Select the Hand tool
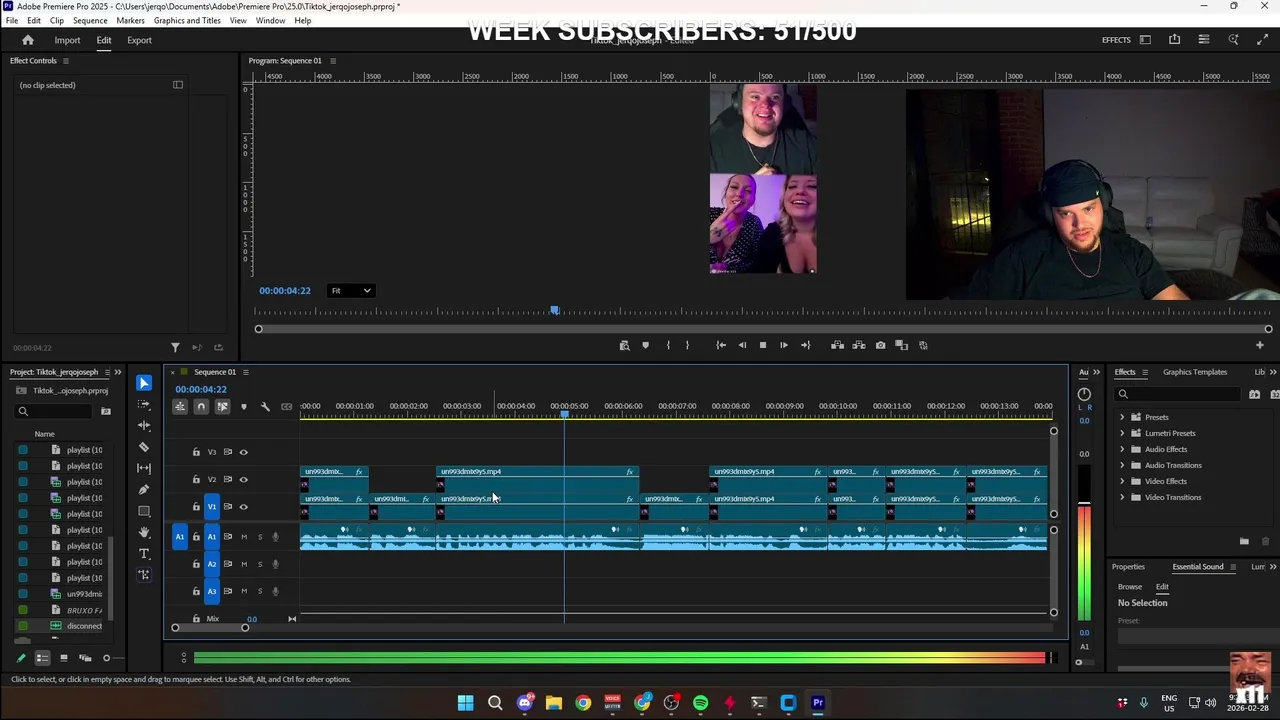Viewport: 1280px width, 720px height. pyautogui.click(x=144, y=532)
